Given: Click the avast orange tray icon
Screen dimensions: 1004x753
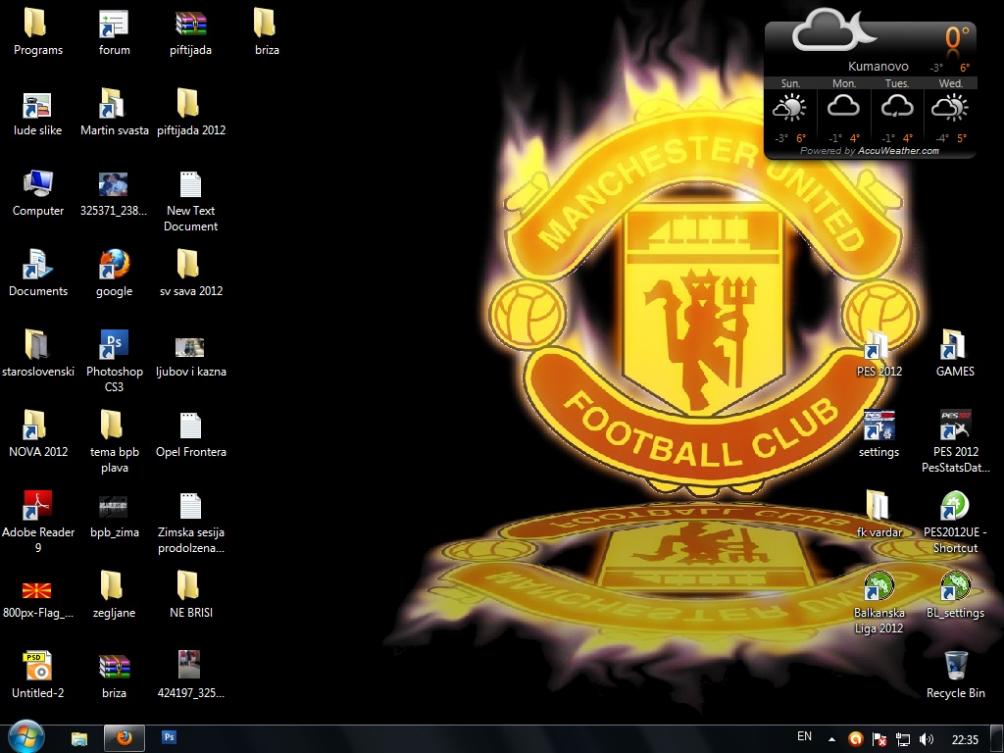Looking at the screenshot, I should pos(855,740).
